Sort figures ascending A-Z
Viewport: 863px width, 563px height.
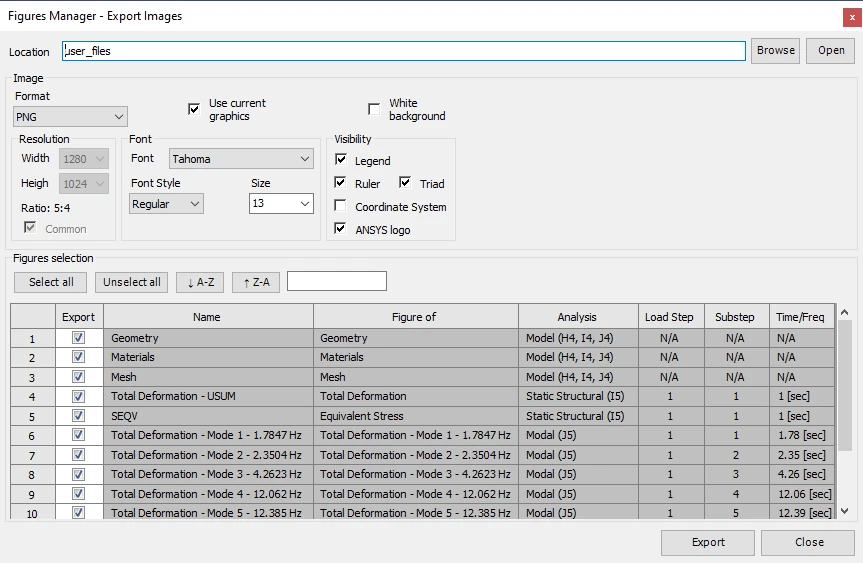(200, 282)
